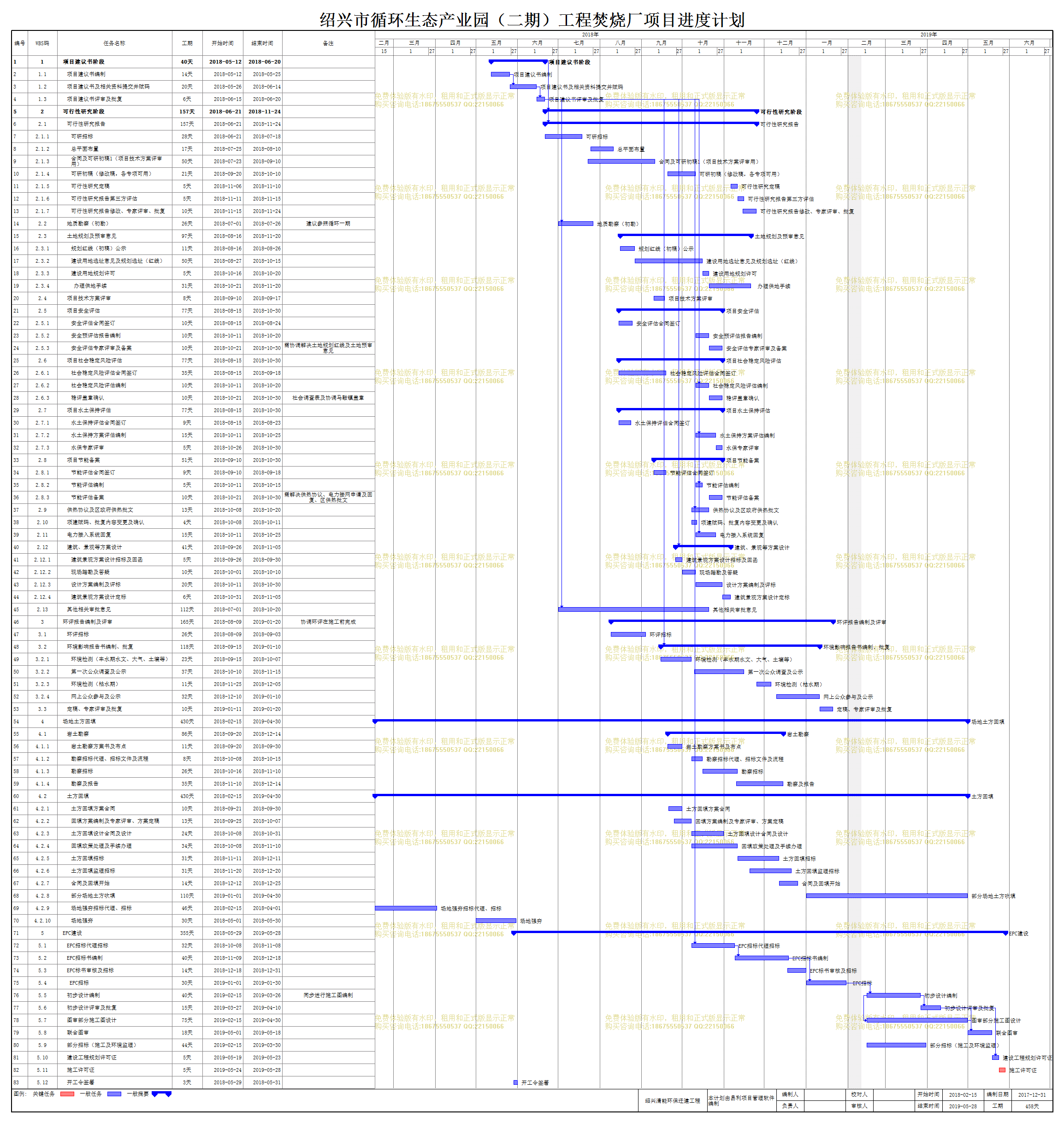Select the 开始时间 column header
Screen dimensions: 1064x1123
coord(222,43)
